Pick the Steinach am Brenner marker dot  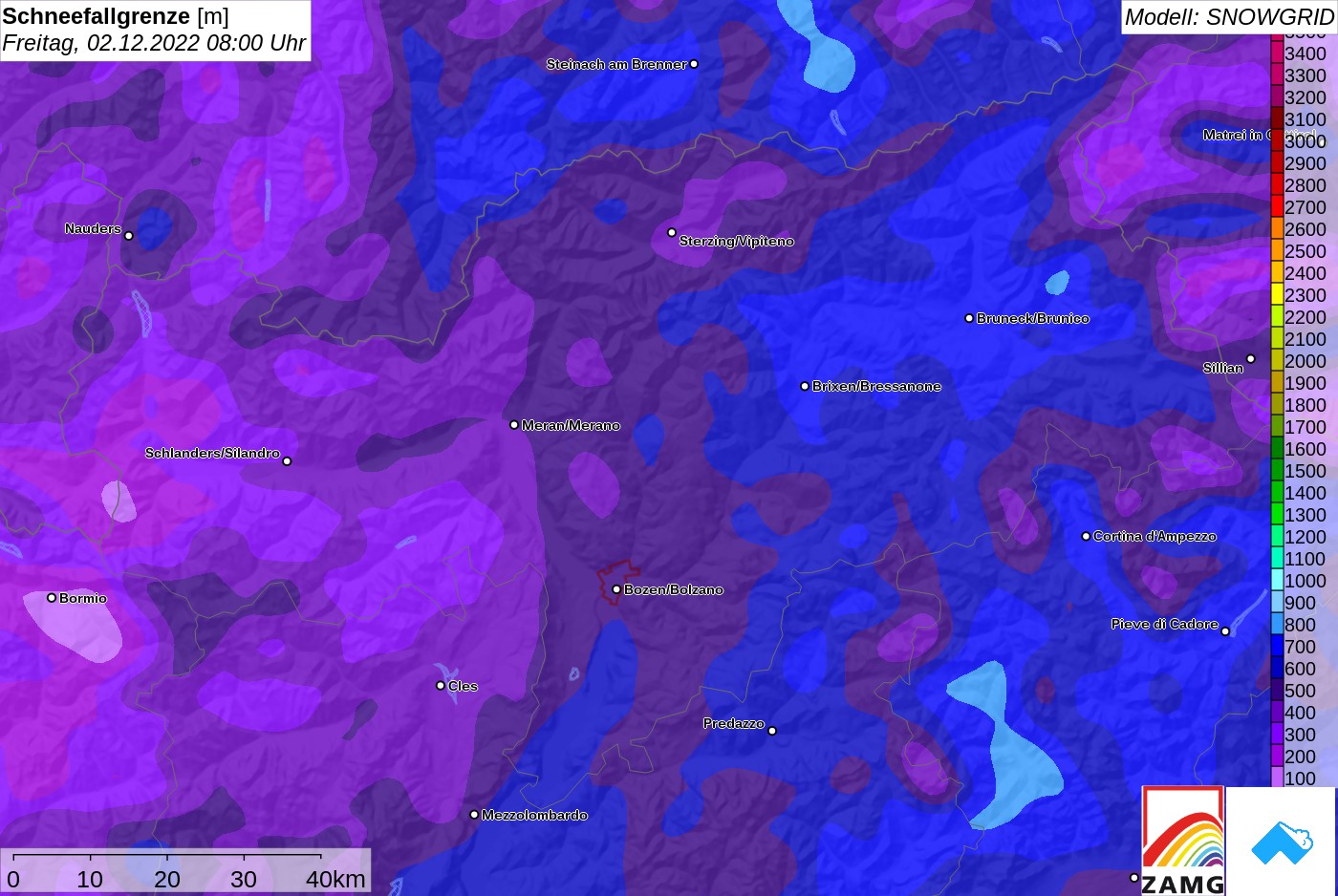pyautogui.click(x=694, y=64)
